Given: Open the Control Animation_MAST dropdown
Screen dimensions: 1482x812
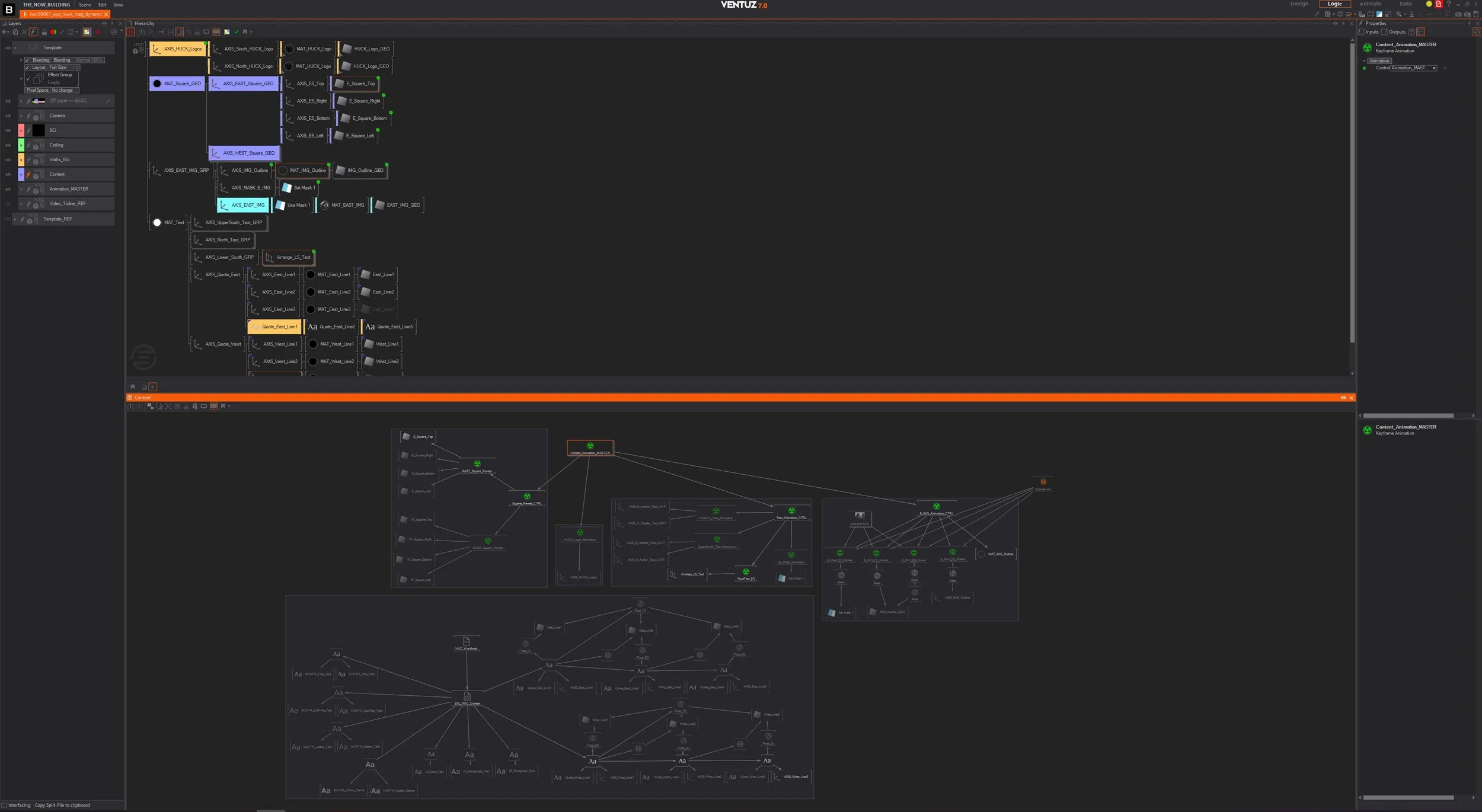Looking at the screenshot, I should pos(1434,68).
